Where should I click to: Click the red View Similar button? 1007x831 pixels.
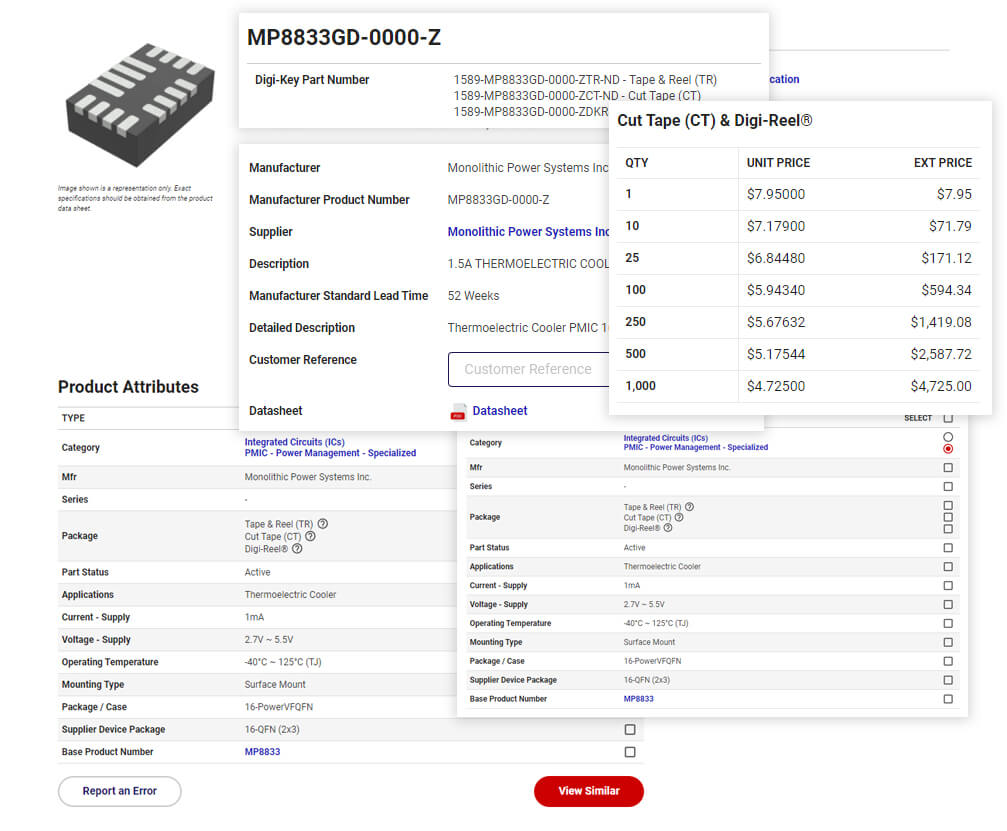[x=589, y=791]
